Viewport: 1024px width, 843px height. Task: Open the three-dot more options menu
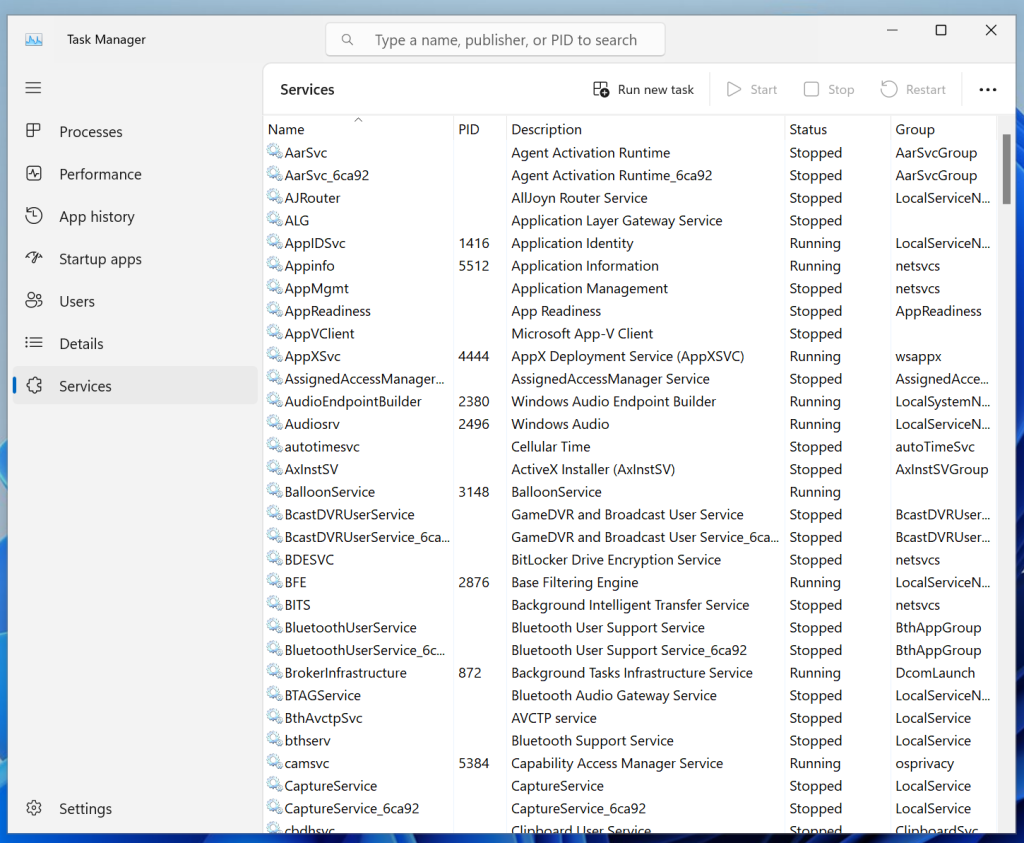987,89
